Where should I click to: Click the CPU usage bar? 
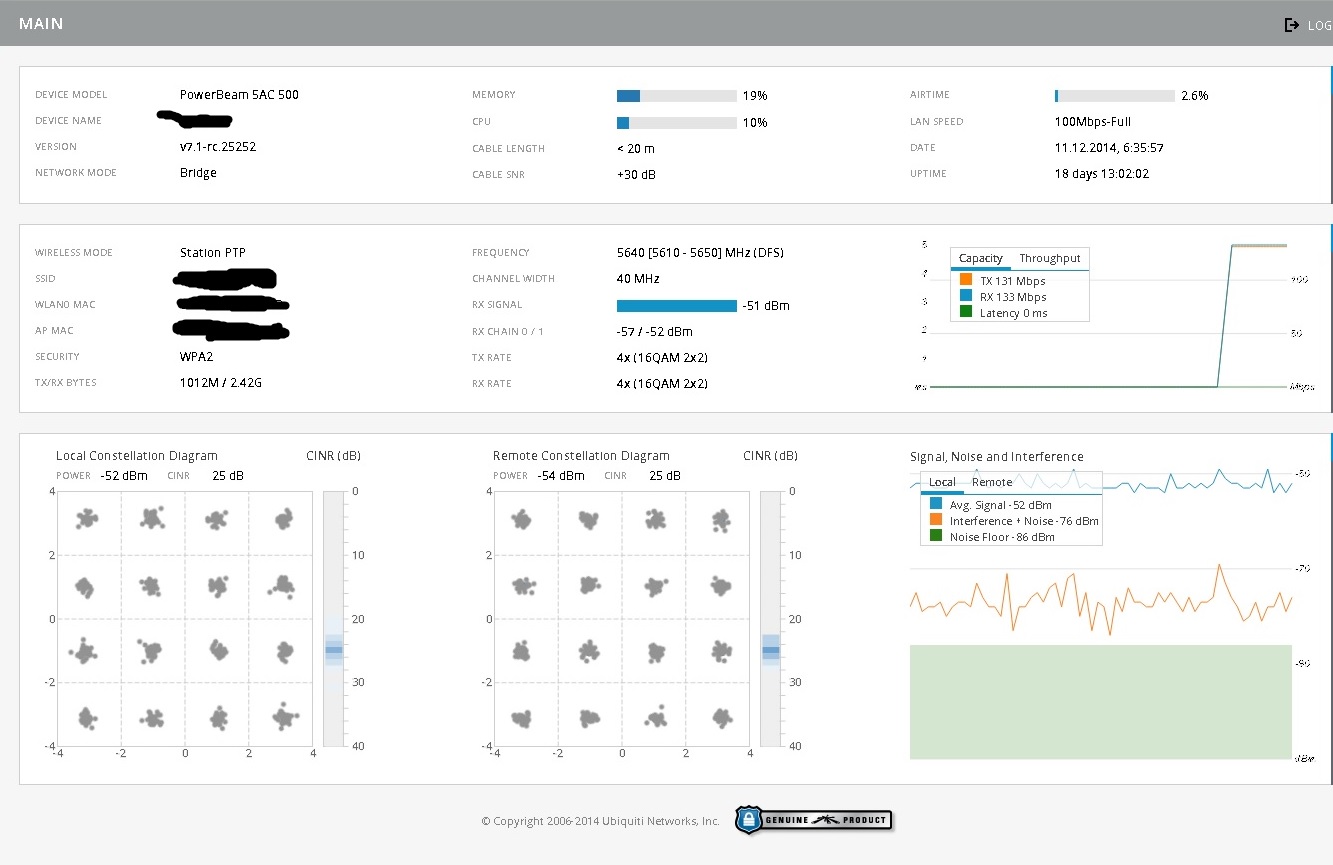[x=677, y=122]
